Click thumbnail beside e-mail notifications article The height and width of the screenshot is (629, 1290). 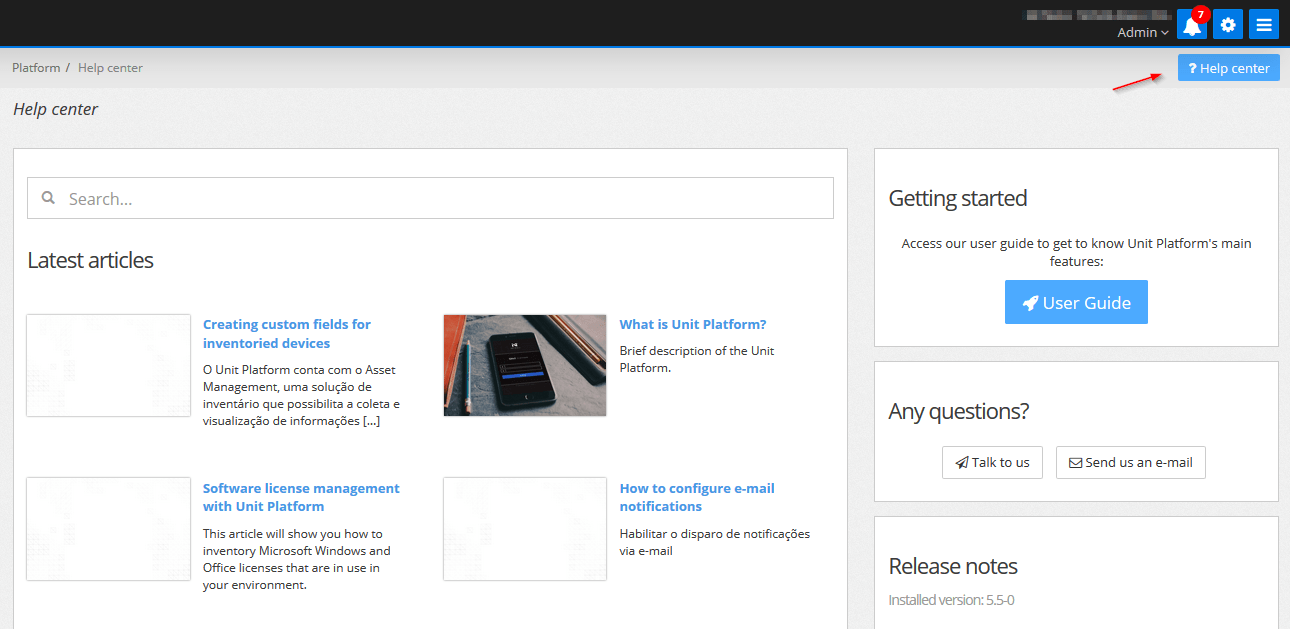[525, 529]
